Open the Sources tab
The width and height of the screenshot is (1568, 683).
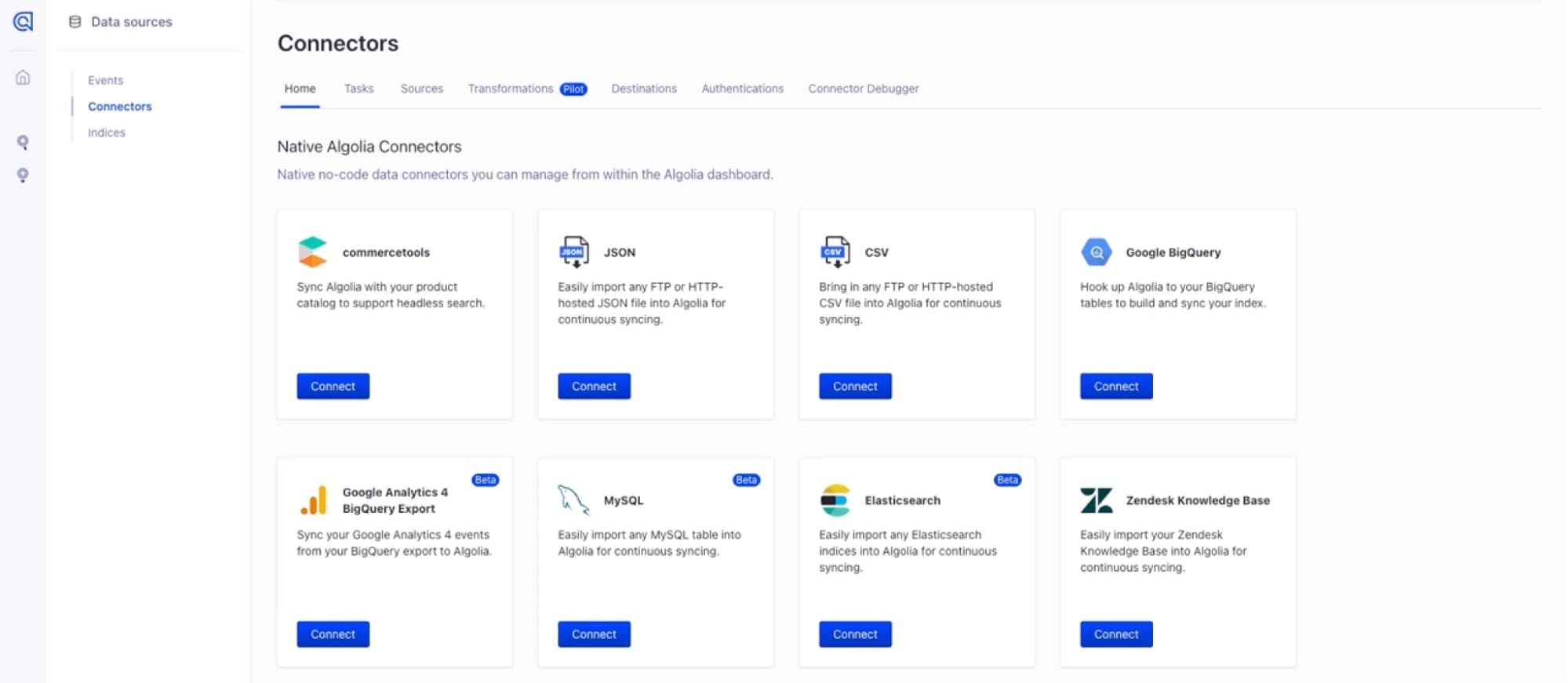click(x=422, y=89)
